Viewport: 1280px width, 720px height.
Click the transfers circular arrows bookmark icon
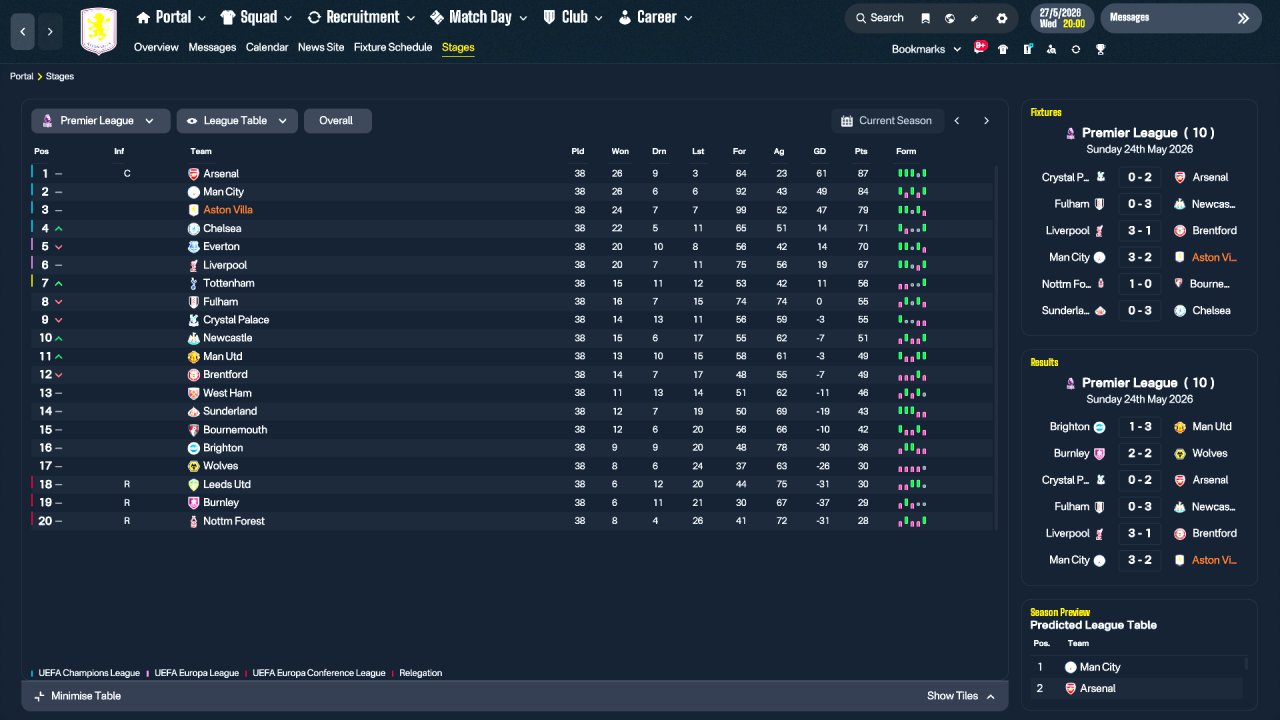click(1076, 49)
